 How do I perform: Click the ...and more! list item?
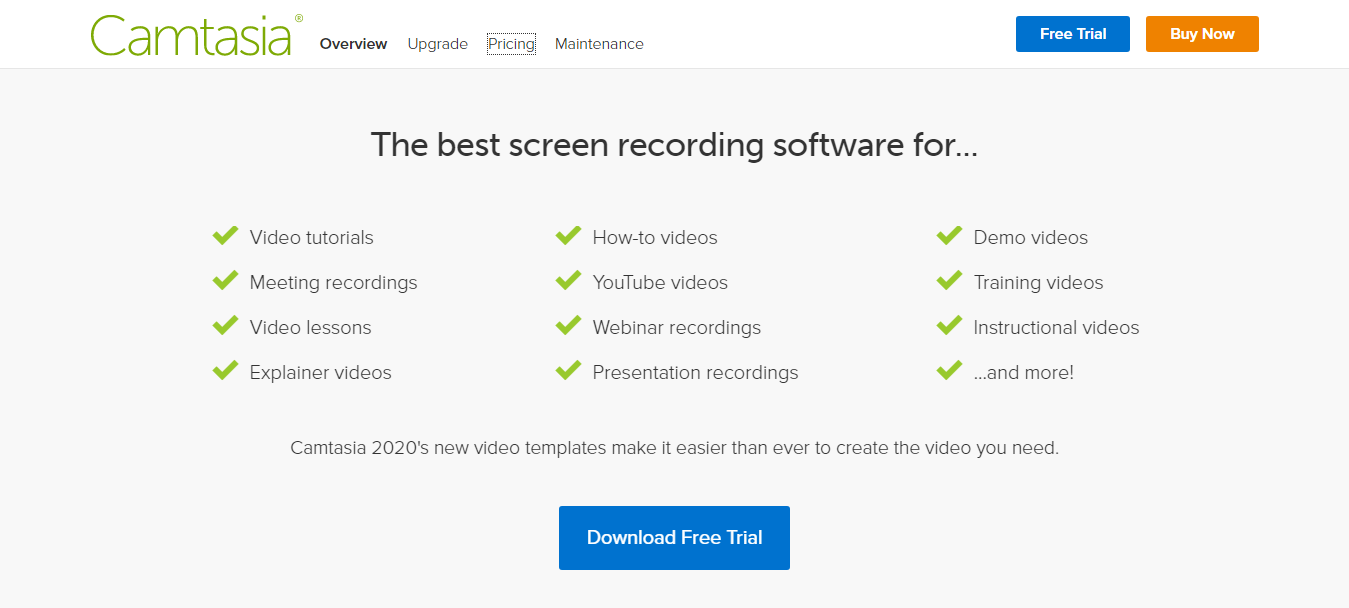(1024, 372)
